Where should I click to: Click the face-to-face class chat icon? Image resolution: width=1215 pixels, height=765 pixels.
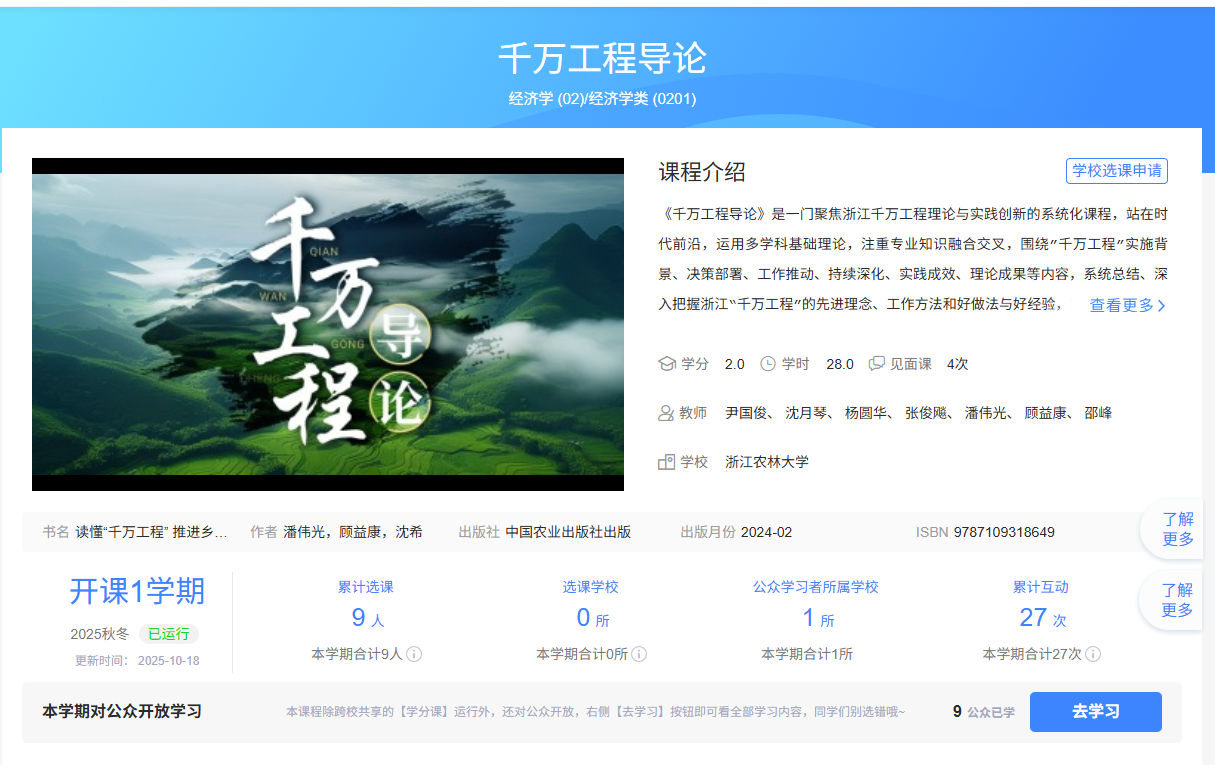(877, 364)
